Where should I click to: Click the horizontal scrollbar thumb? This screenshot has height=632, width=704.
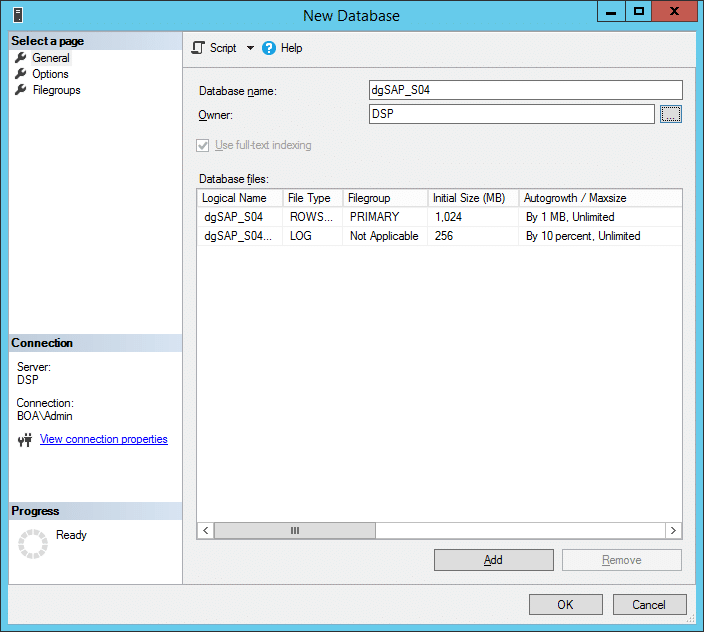(x=295, y=531)
